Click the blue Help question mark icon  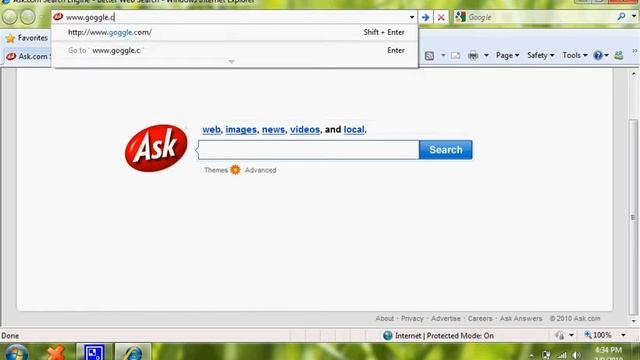598,56
